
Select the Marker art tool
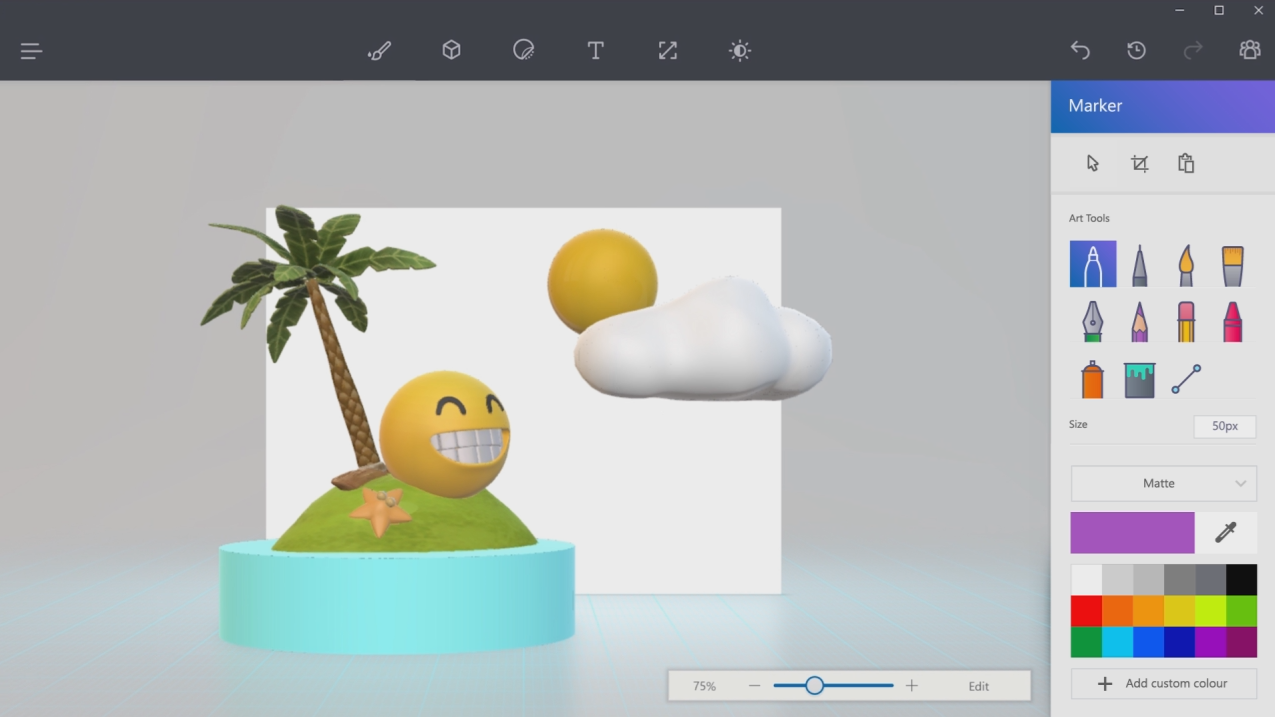[1092, 265]
